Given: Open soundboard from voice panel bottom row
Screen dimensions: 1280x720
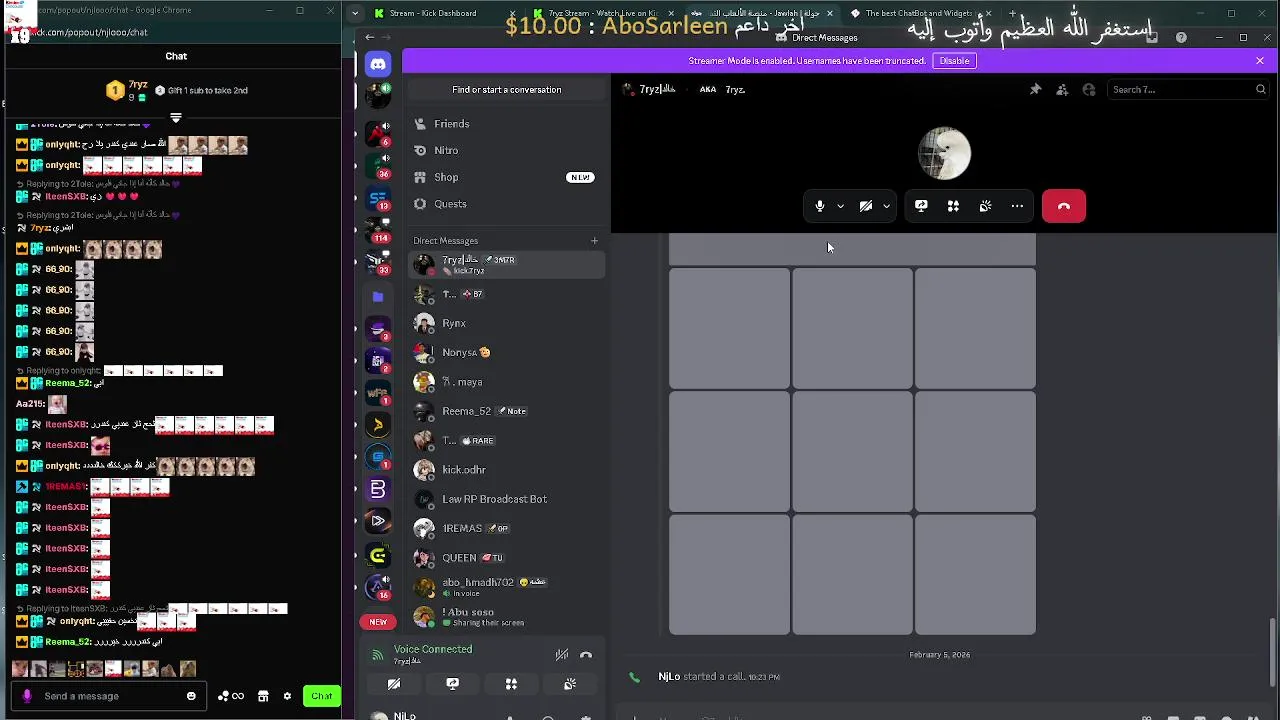Looking at the screenshot, I should click(x=569, y=684).
